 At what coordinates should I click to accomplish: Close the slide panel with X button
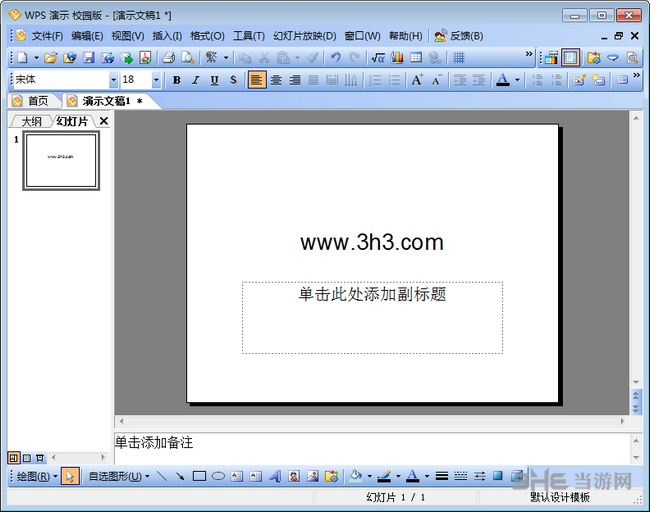click(x=104, y=121)
